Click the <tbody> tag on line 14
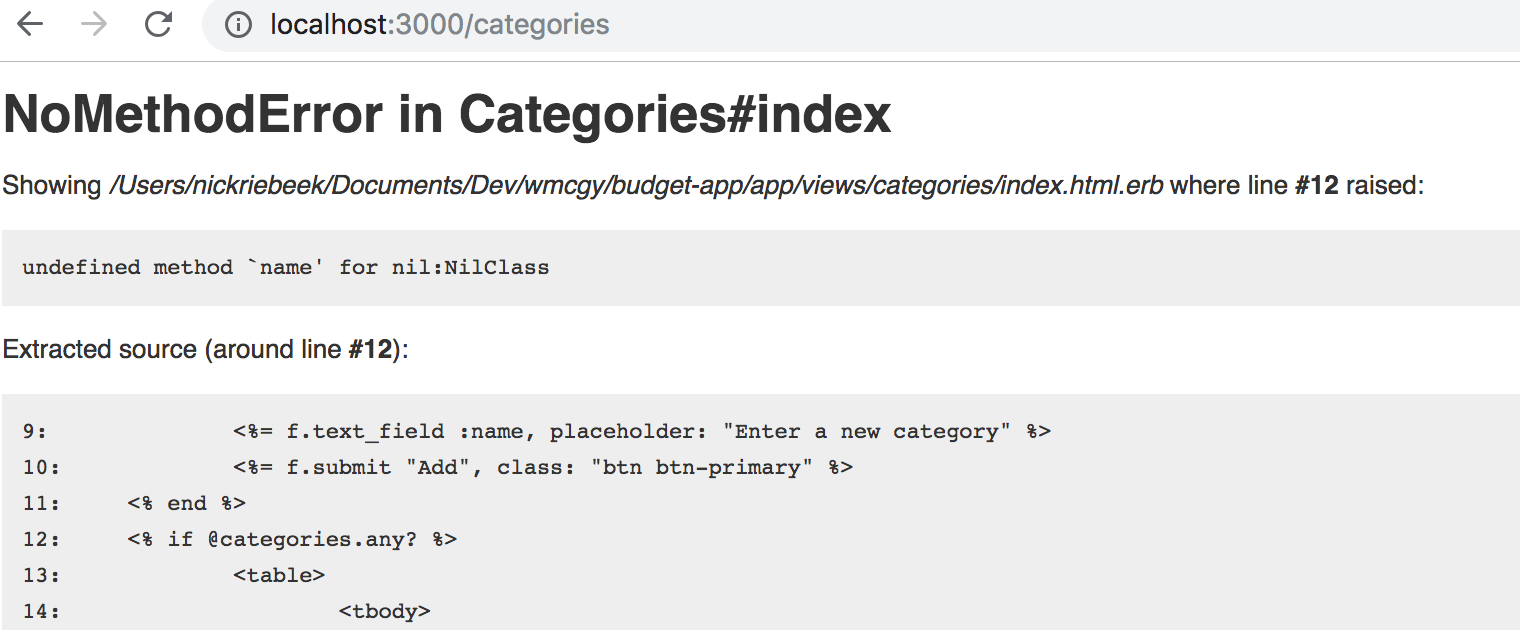The image size is (1520, 630). pos(385,611)
